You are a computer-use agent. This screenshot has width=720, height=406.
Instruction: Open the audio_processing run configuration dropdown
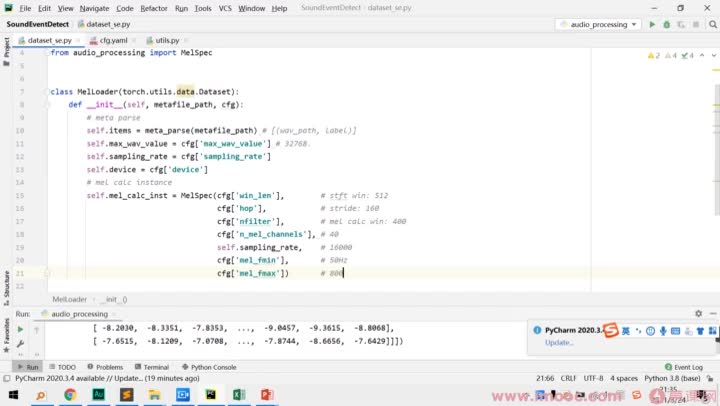[x=598, y=24]
